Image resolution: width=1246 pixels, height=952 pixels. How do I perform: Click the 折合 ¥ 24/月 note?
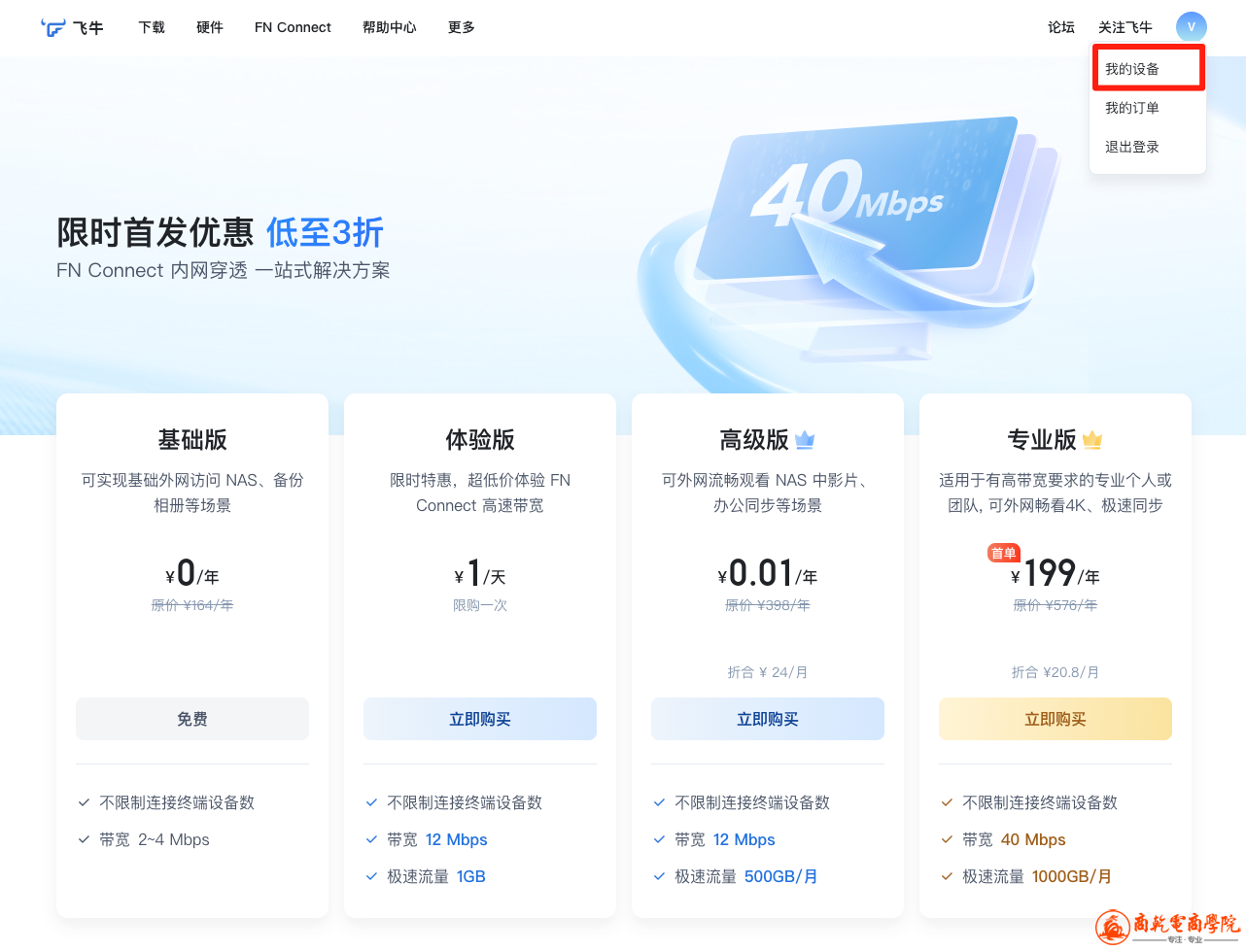click(x=768, y=672)
